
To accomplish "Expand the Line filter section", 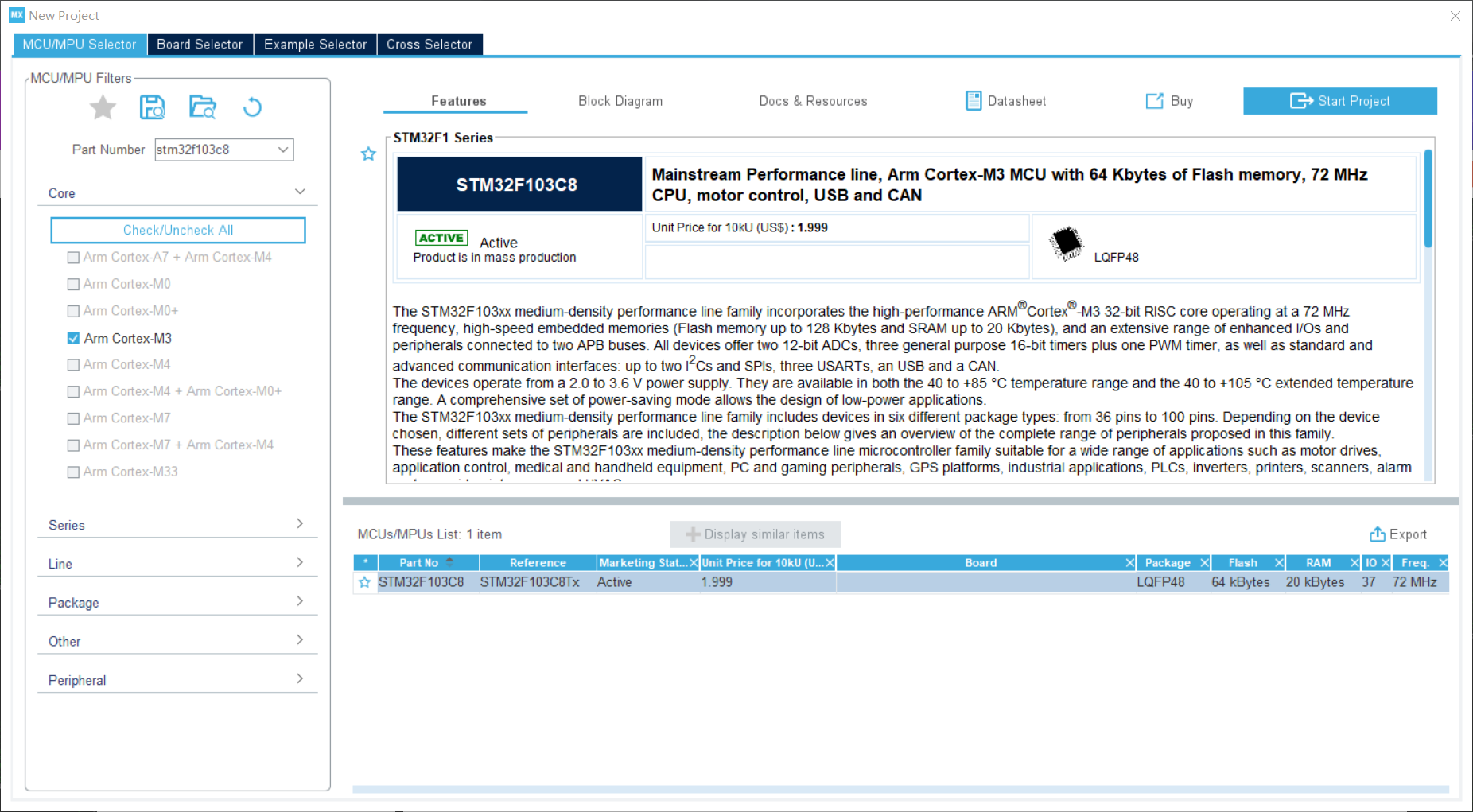I will [300, 563].
